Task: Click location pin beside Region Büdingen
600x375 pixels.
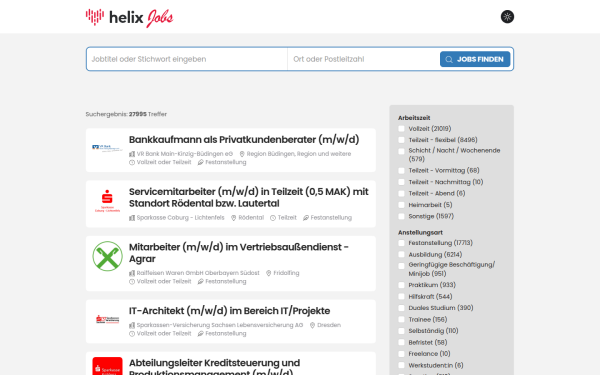Action: pyautogui.click(x=242, y=154)
